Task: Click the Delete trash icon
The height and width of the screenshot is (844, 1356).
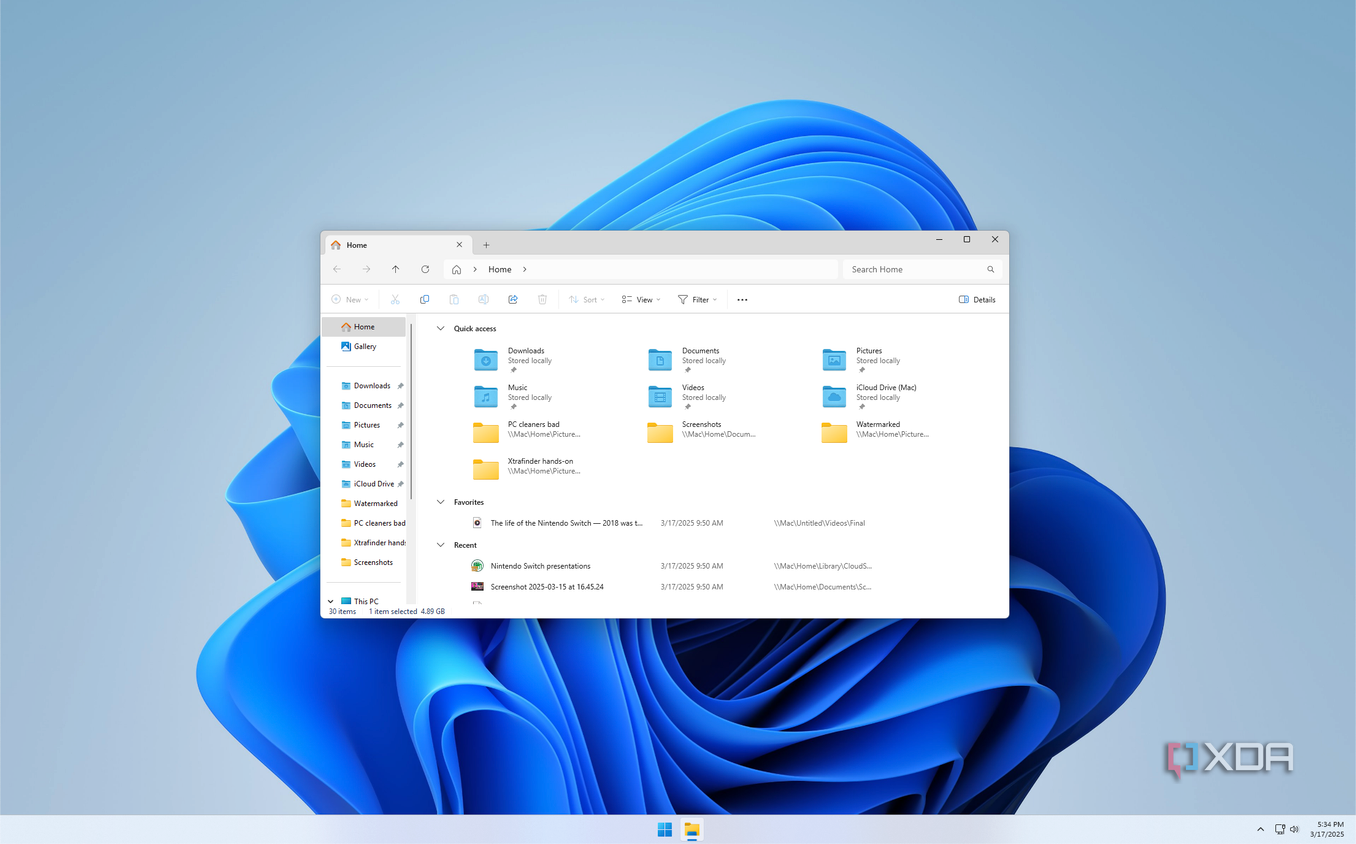Action: [542, 299]
